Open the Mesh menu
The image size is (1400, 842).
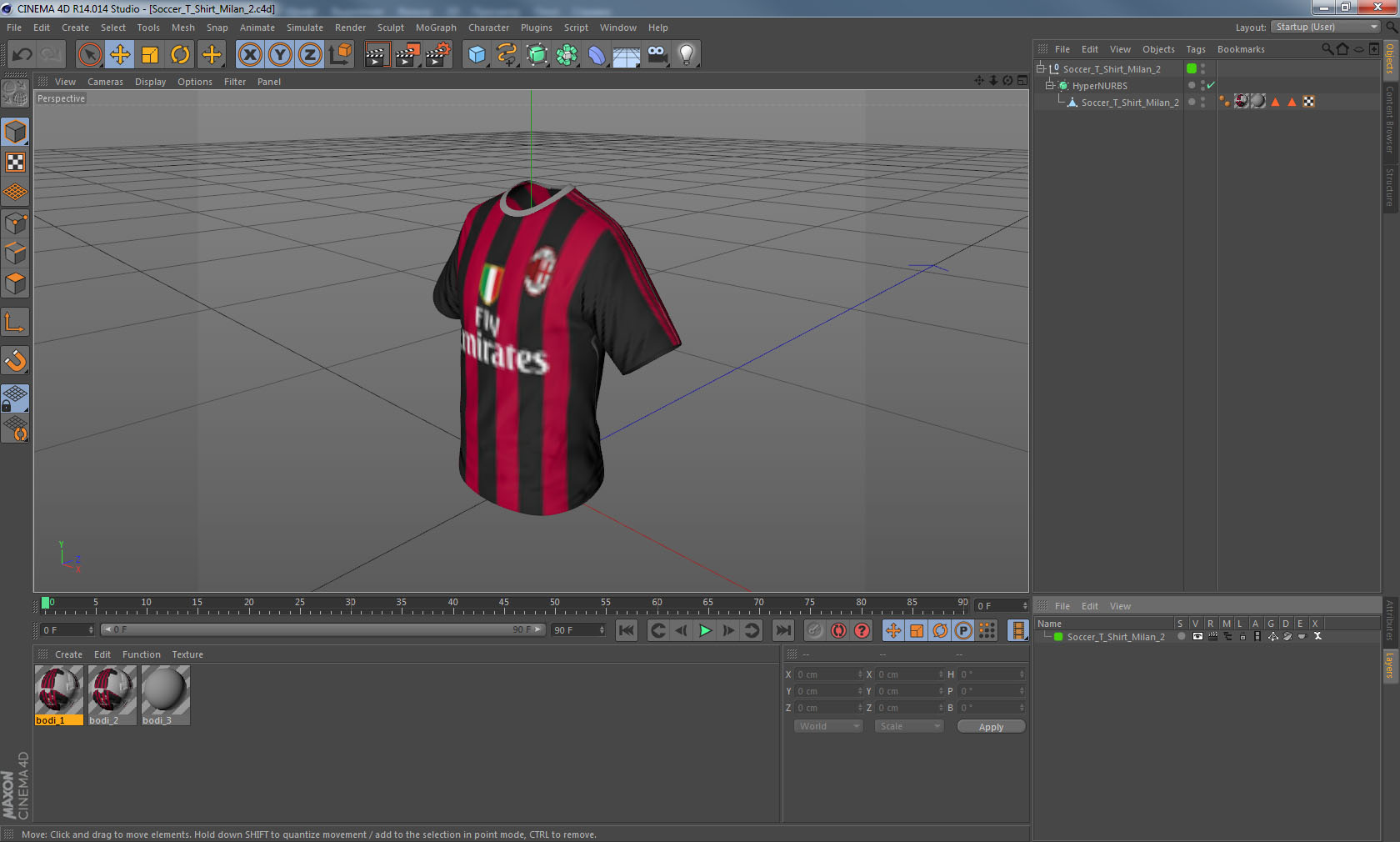coord(183,28)
